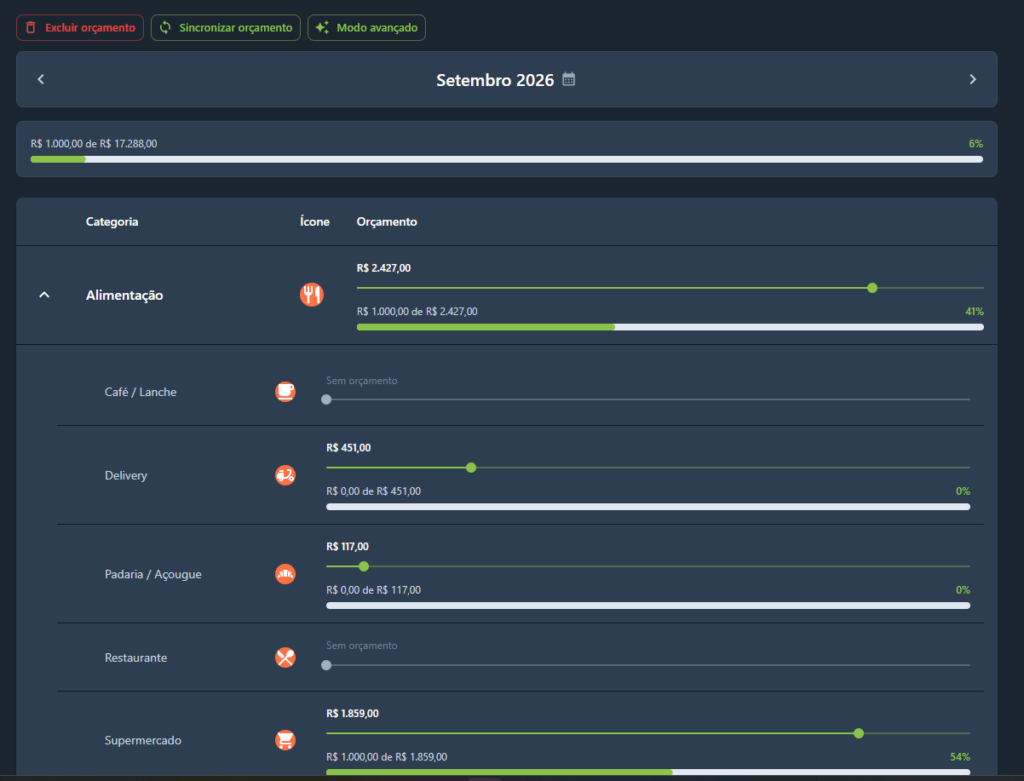1024x781 pixels.
Task: Click the 54% Supermercado progress percentage
Action: (960, 757)
